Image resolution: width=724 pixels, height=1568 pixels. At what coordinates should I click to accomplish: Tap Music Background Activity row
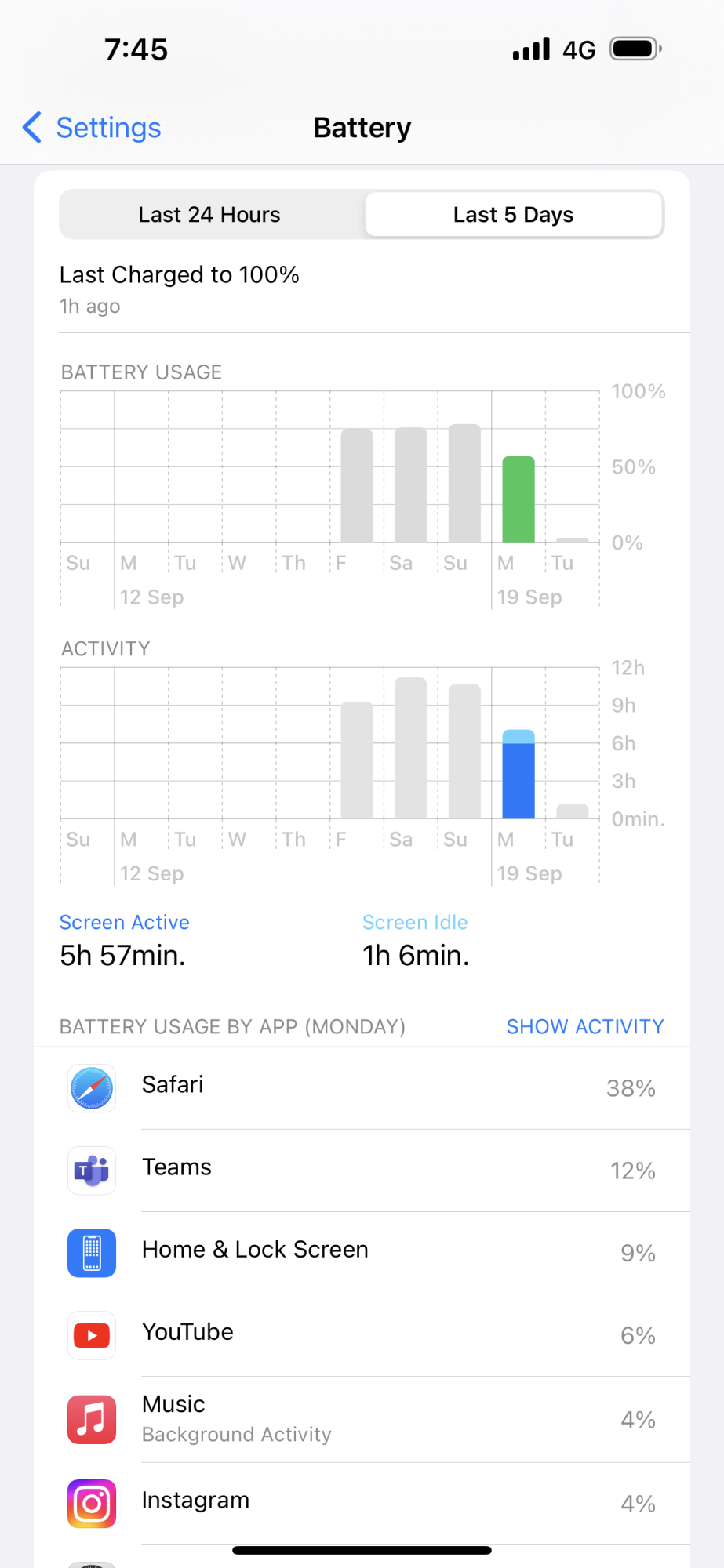pos(362,1419)
